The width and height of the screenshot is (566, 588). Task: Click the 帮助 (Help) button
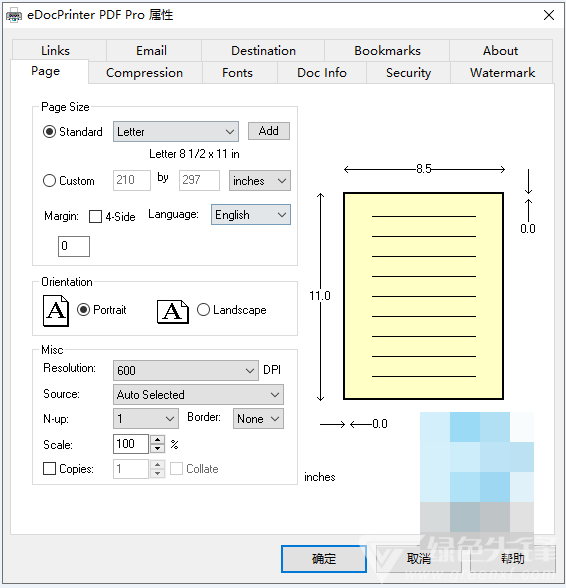coord(512,559)
